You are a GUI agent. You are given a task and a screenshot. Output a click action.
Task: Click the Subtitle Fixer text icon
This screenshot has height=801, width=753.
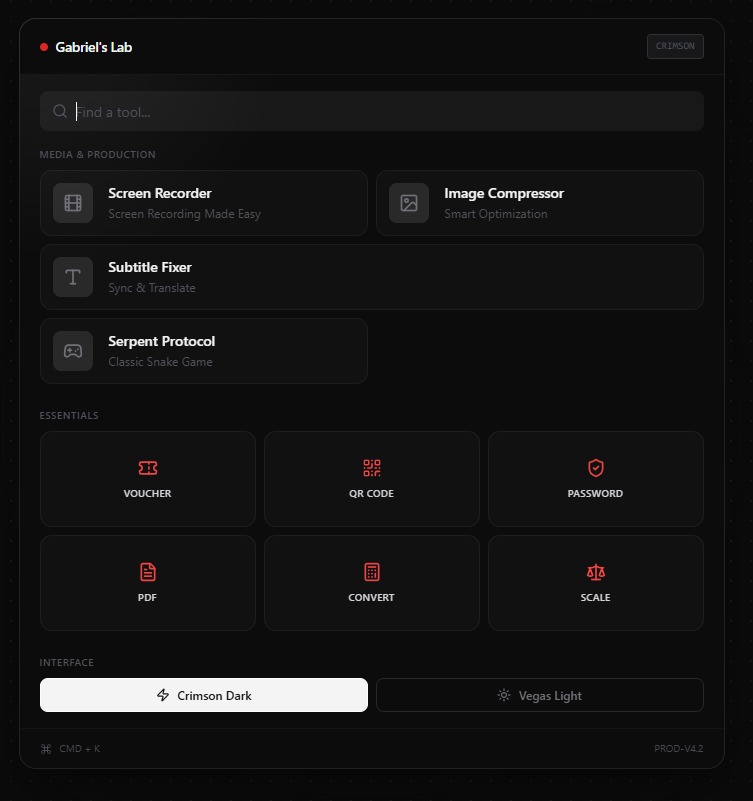[73, 277]
